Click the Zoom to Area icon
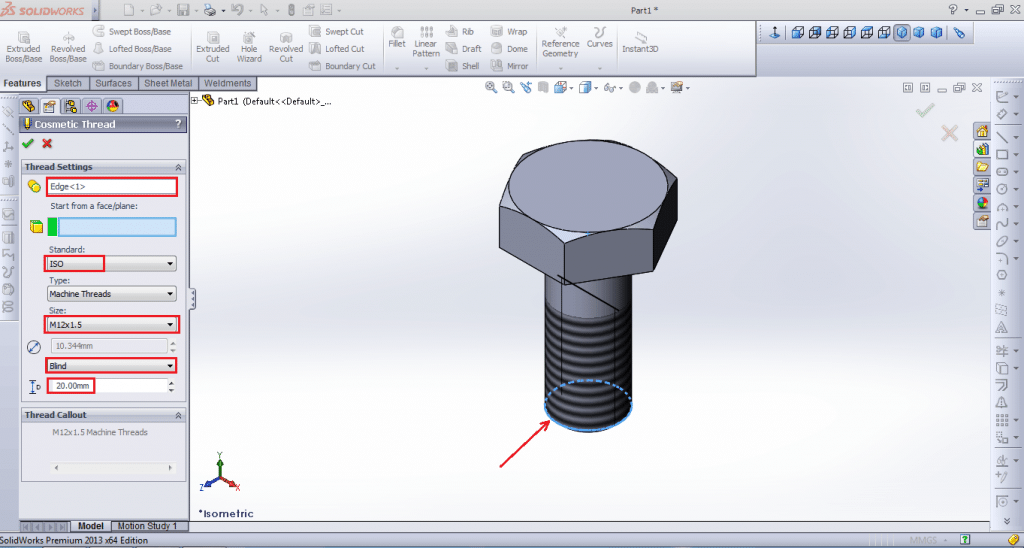This screenshot has width=1024, height=548. tap(508, 87)
